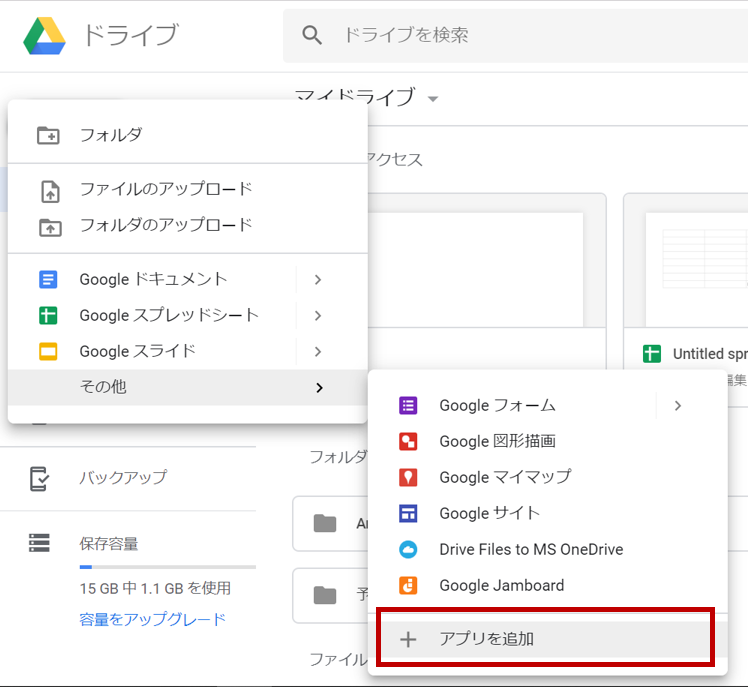The width and height of the screenshot is (748, 687).
Task: Expand the Google スプレッドシート submenu arrow
Action: coord(318,315)
